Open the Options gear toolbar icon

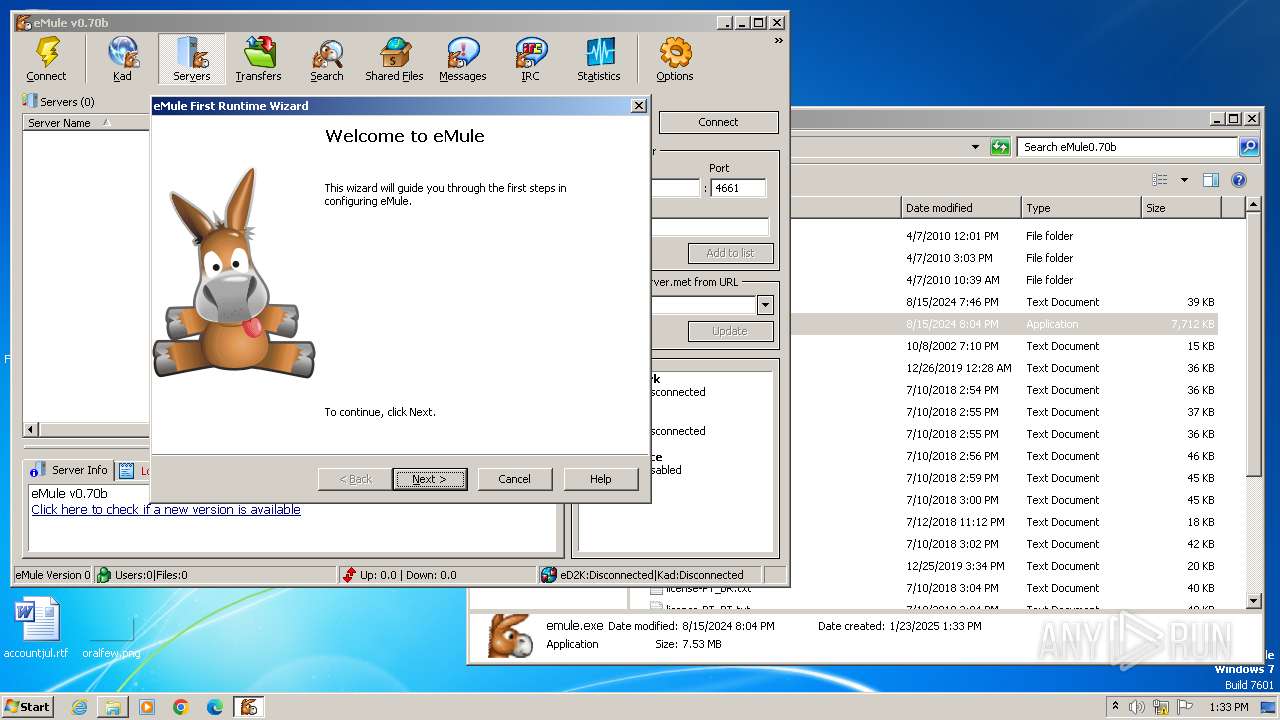coord(674,59)
